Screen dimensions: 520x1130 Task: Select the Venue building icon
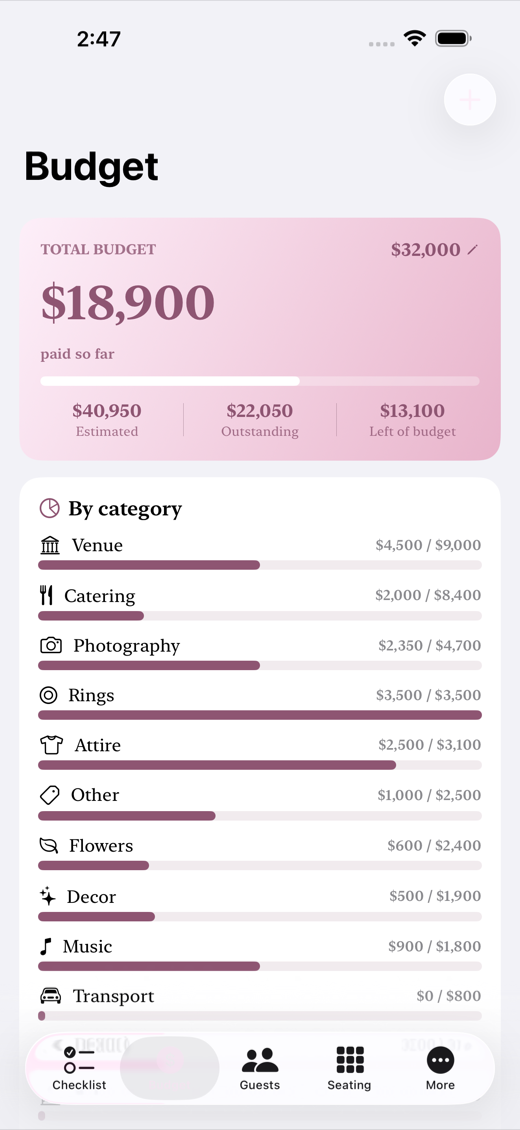pos(50,545)
